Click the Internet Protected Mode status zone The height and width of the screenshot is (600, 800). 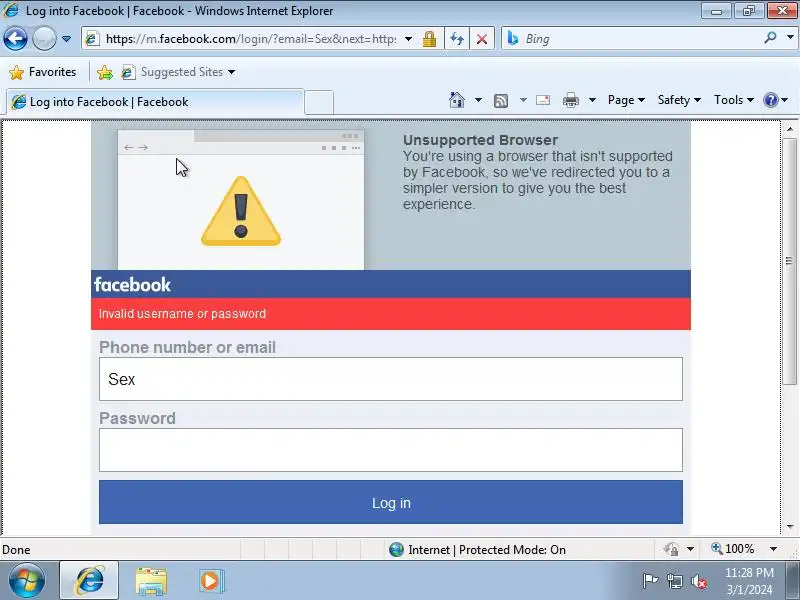point(477,549)
